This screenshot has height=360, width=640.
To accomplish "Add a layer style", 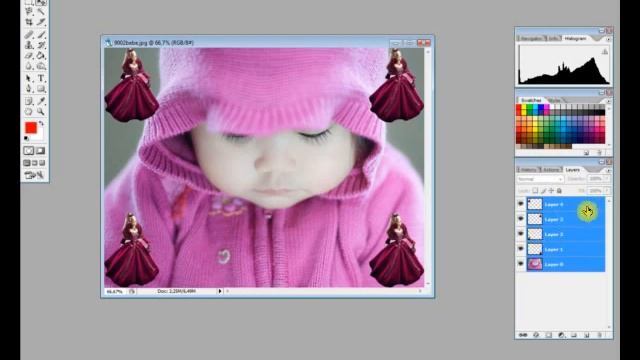I will point(536,335).
